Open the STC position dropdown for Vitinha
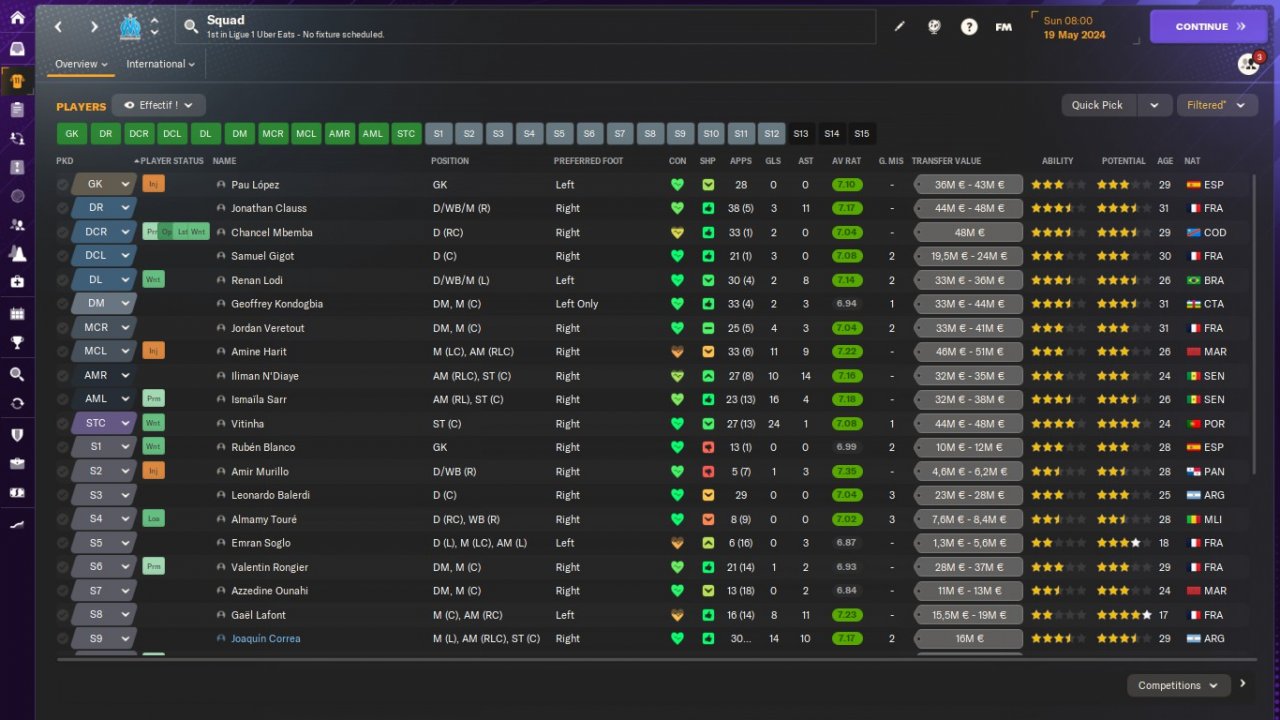The width and height of the screenshot is (1280, 720). 103,424
